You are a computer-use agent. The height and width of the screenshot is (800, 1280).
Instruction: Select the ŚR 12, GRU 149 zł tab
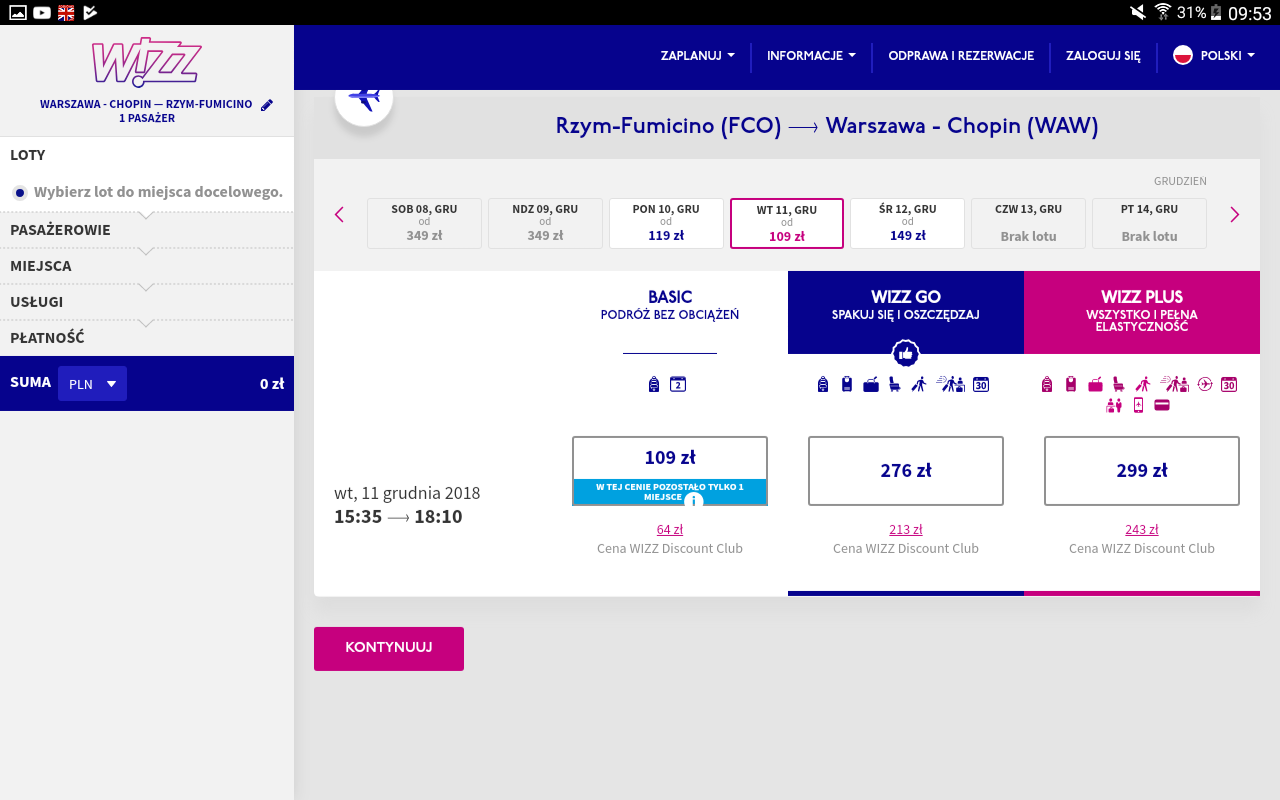[x=908, y=223]
